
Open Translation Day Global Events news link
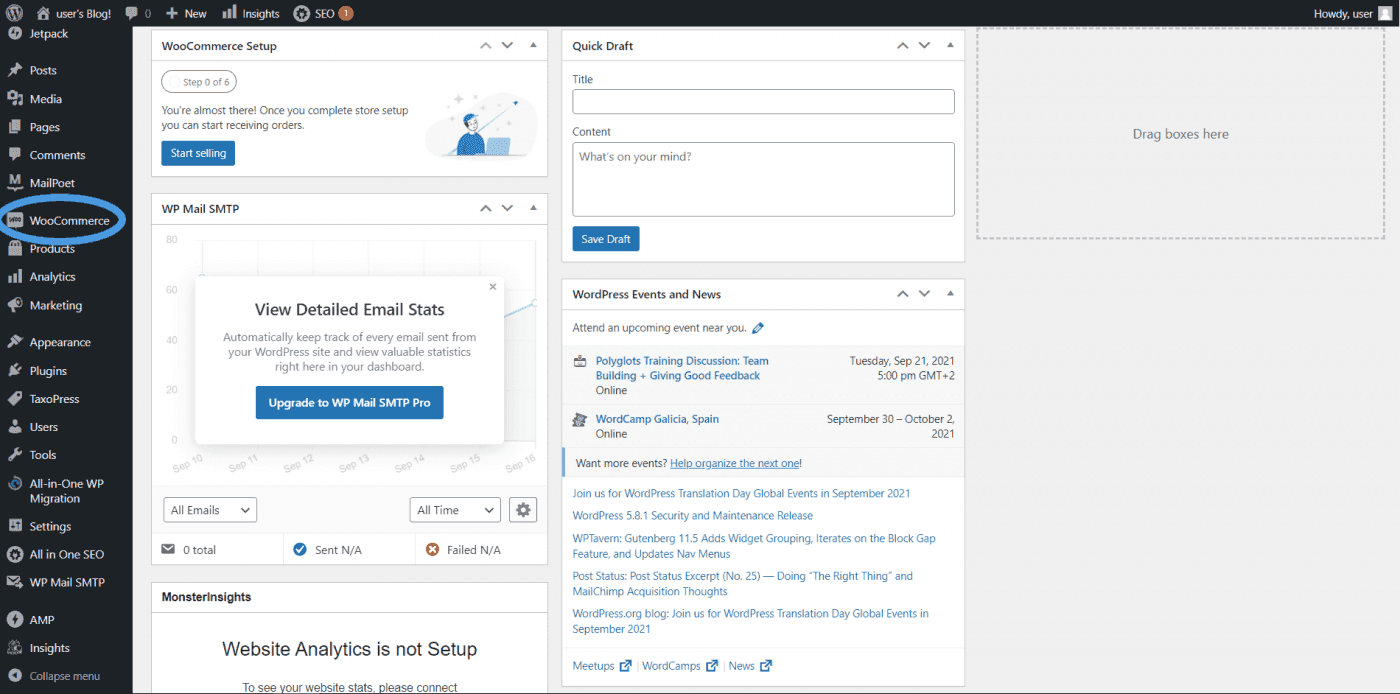(741, 493)
